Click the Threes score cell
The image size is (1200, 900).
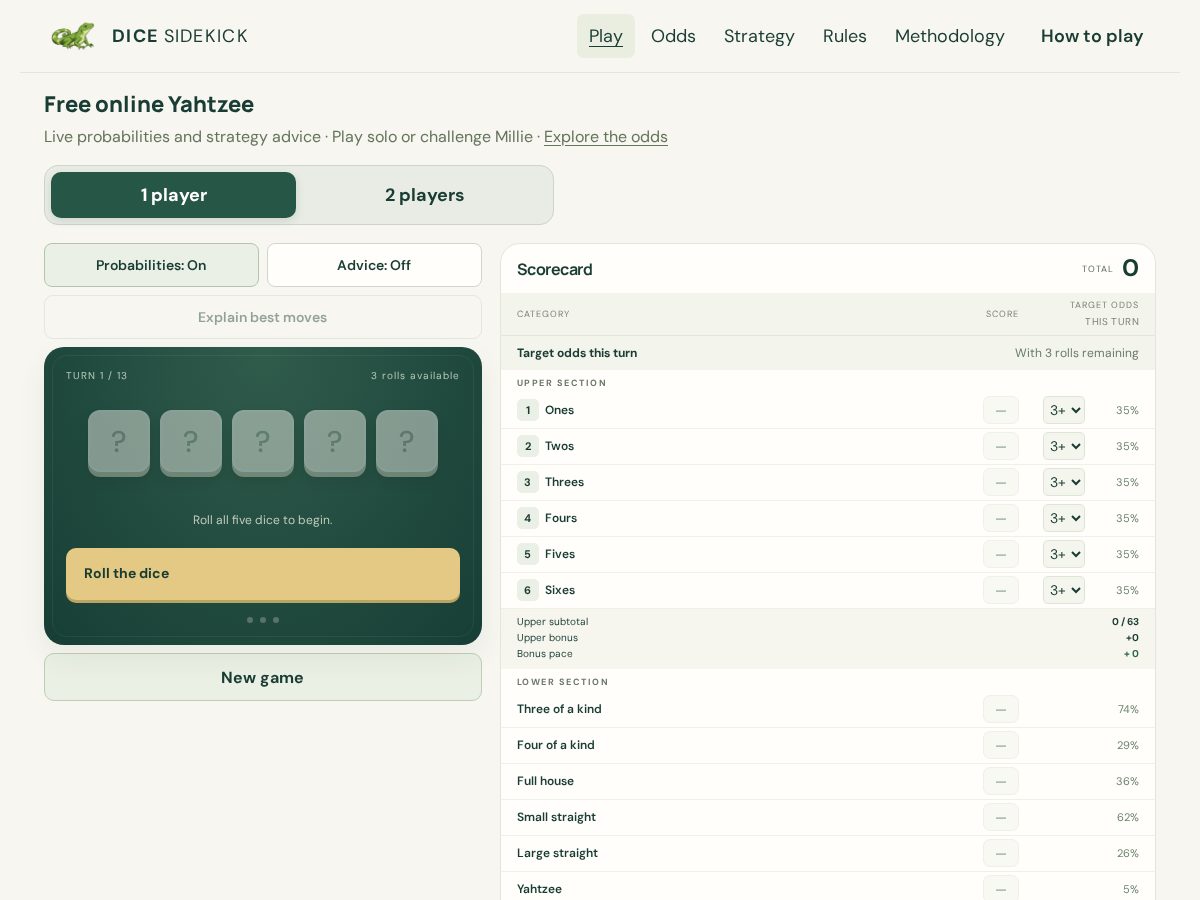[x=1001, y=482]
